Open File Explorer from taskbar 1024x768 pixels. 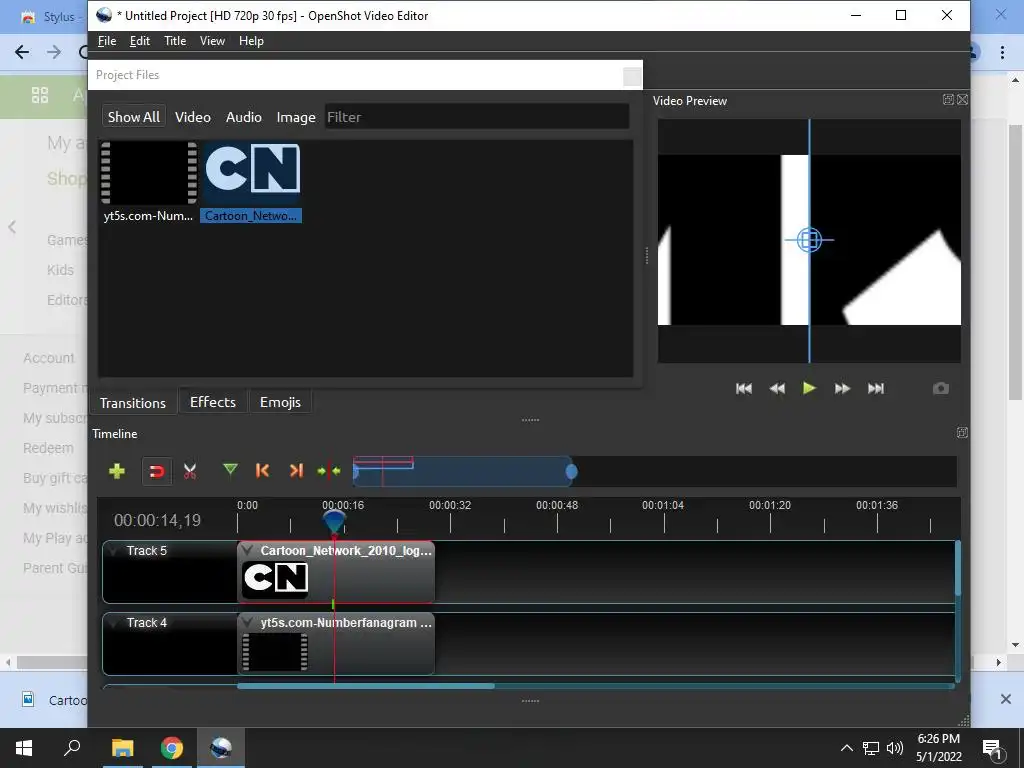click(122, 748)
